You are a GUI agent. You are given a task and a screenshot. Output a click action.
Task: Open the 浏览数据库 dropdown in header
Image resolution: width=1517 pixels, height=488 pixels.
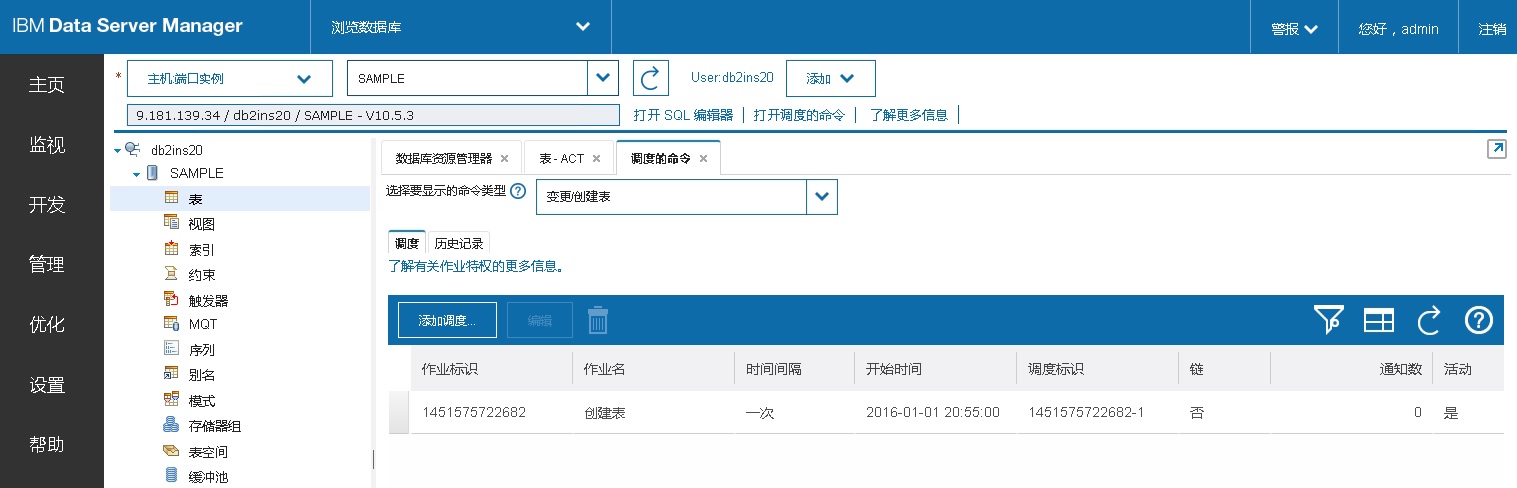coord(461,27)
